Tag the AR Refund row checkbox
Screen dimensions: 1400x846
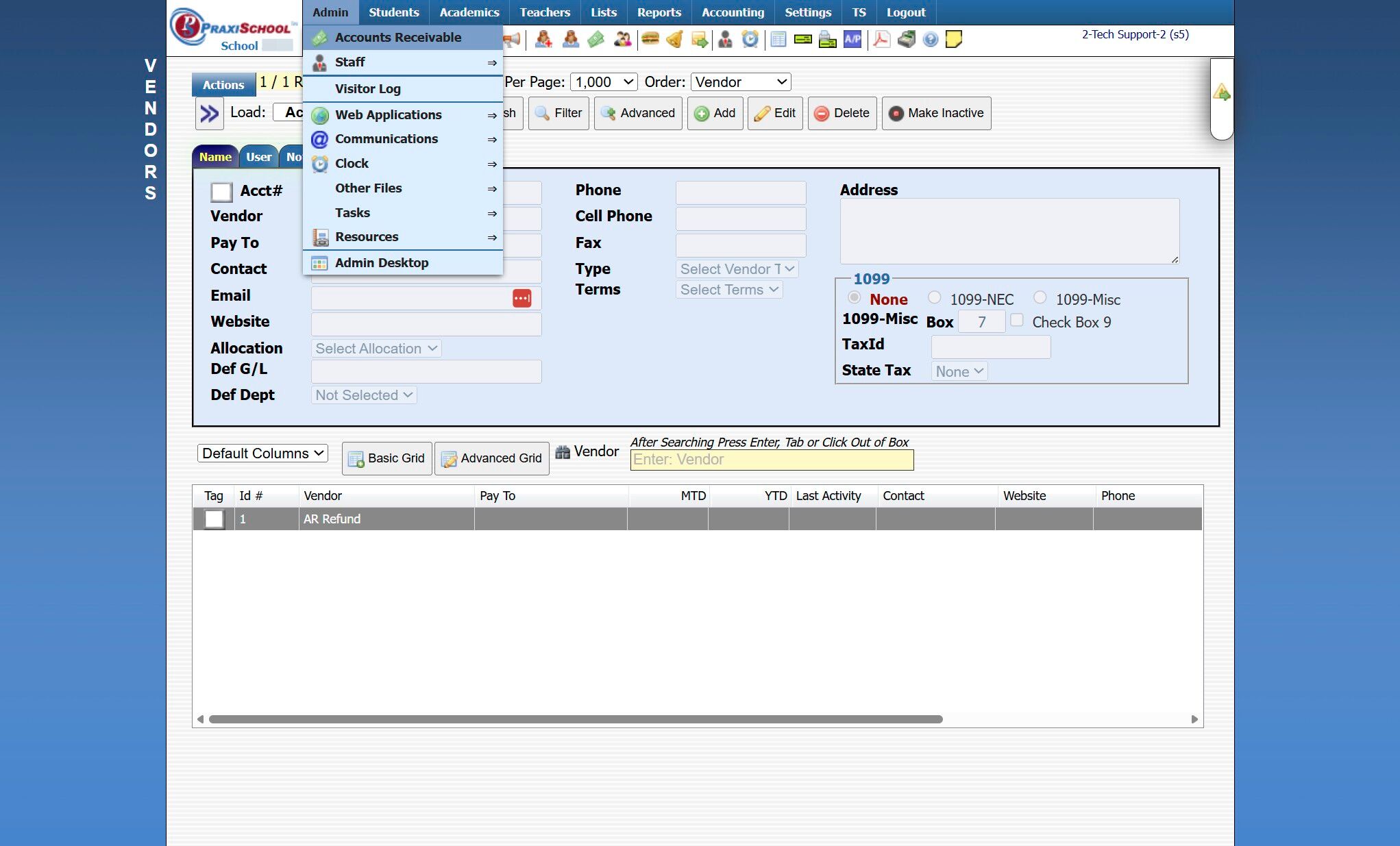[x=214, y=519]
